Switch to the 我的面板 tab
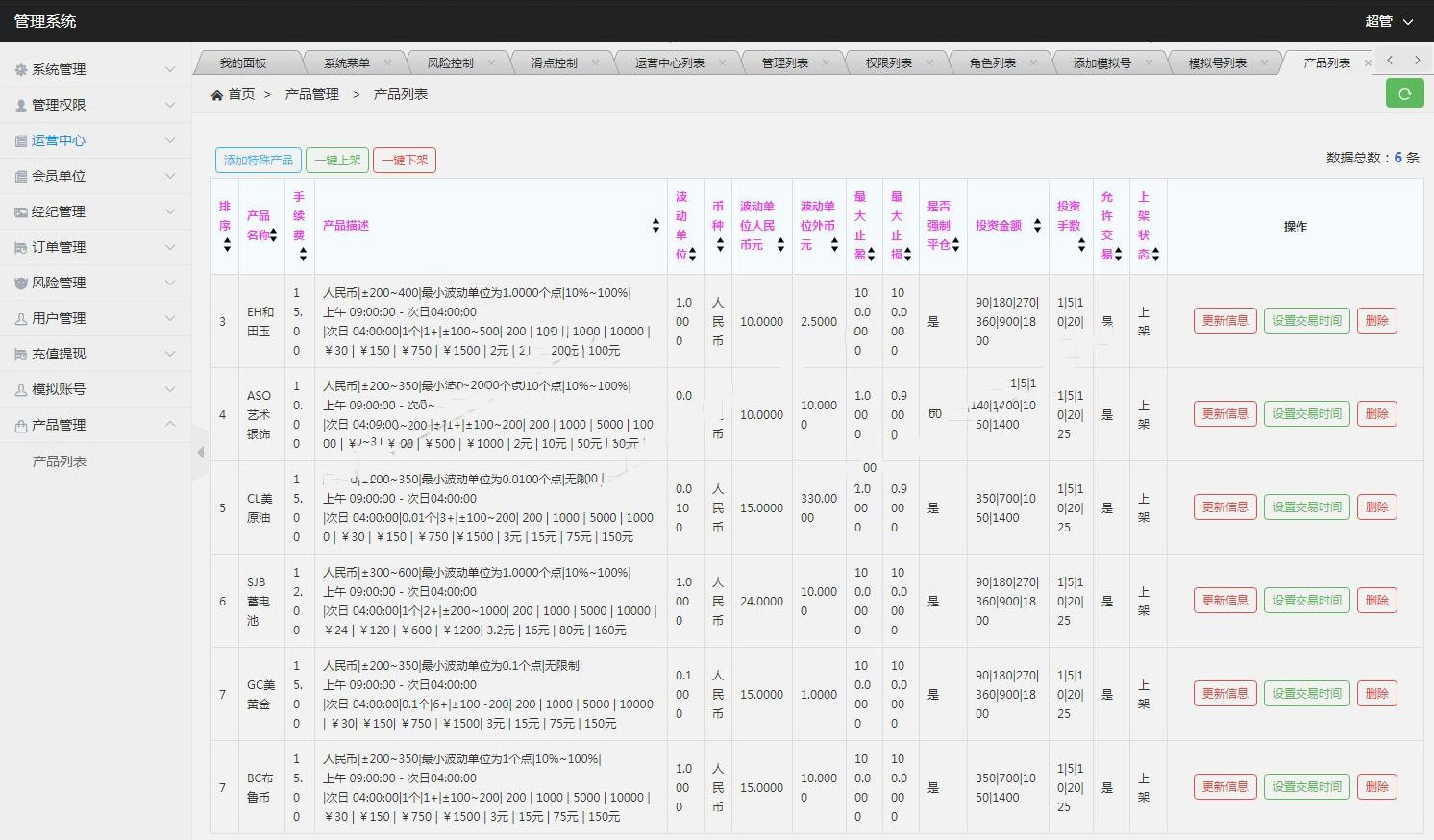1434x840 pixels. click(242, 63)
